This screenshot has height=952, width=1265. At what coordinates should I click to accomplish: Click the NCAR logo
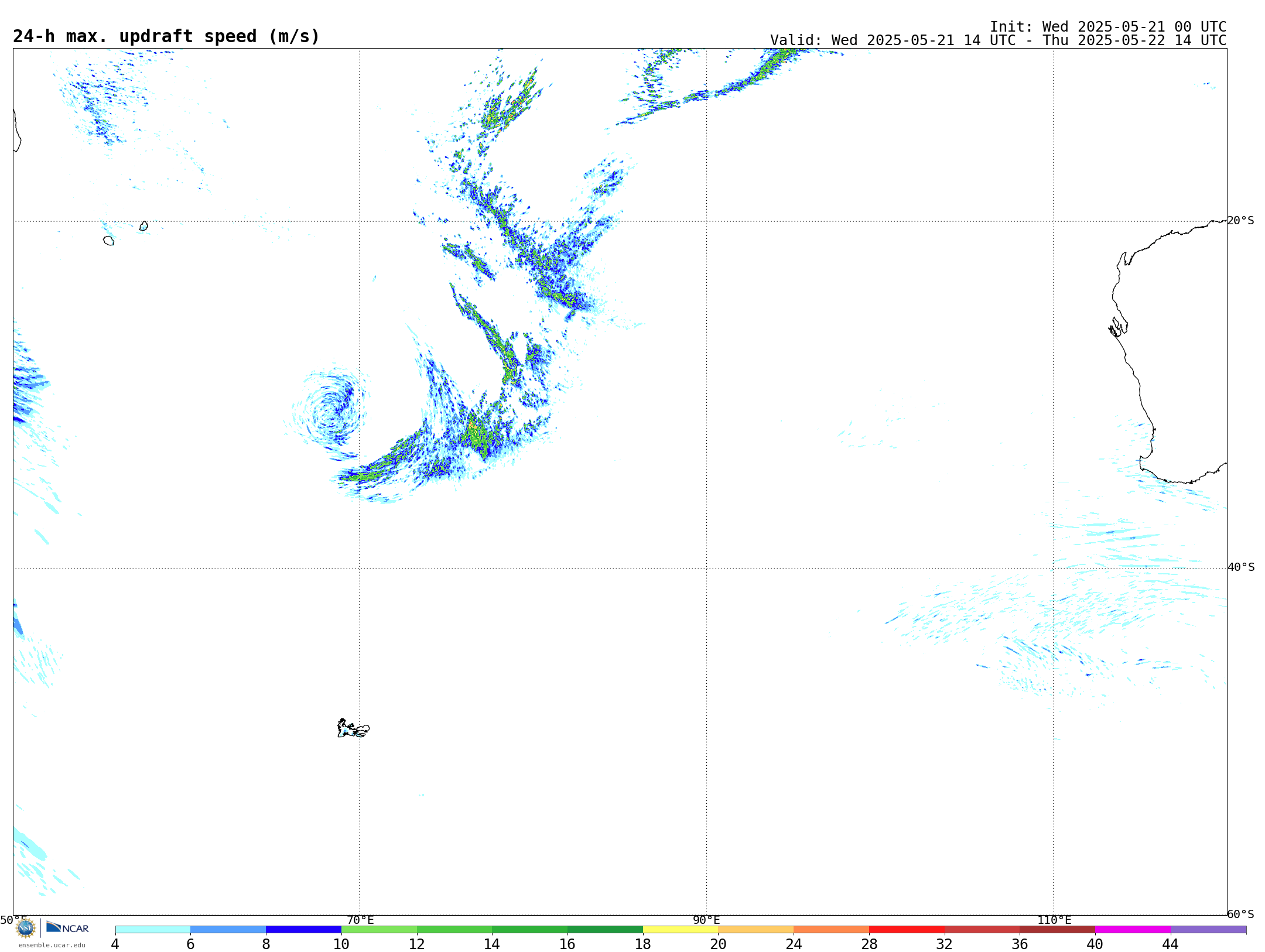pyautogui.click(x=67, y=927)
